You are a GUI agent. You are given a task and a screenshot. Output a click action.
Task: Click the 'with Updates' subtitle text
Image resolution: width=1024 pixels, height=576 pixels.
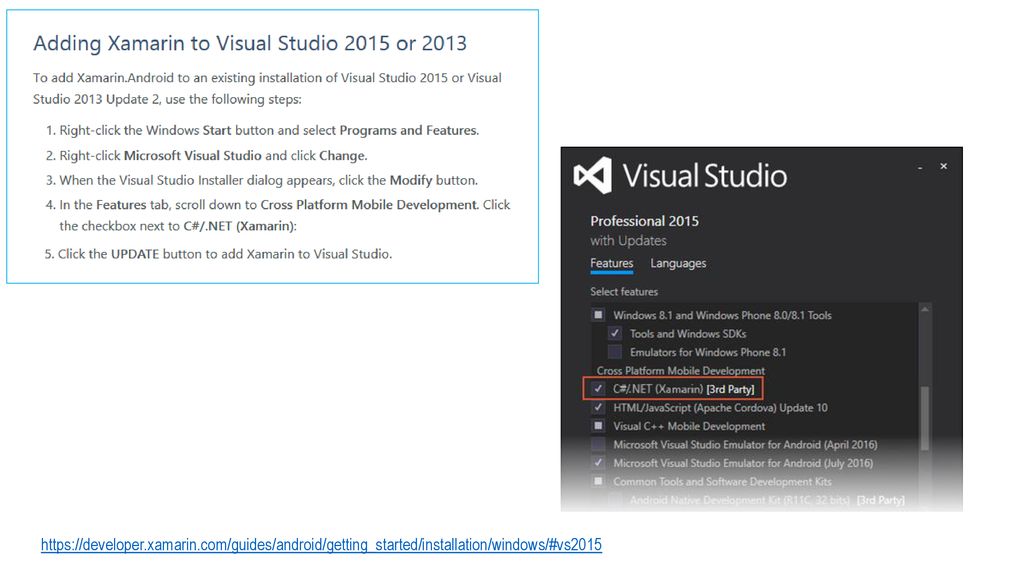628,241
